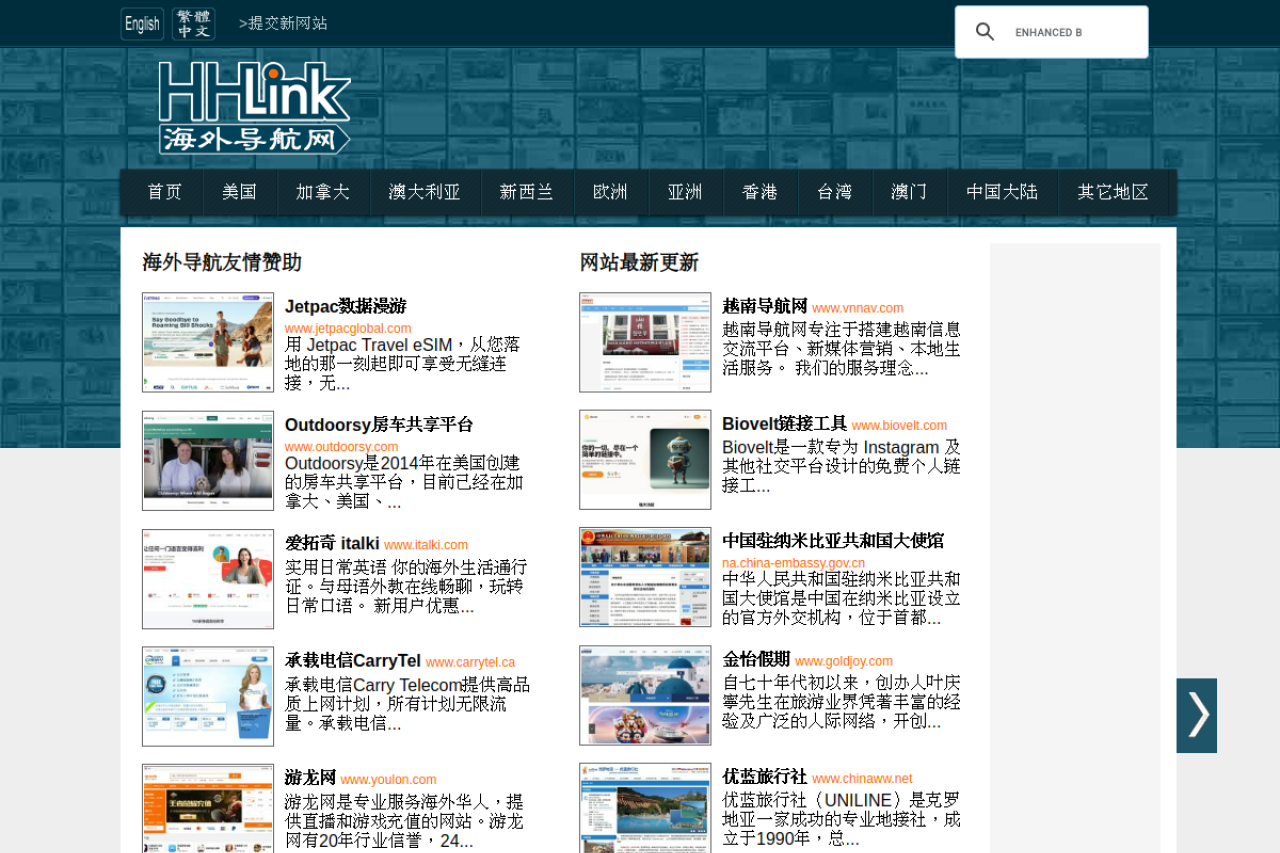The width and height of the screenshot is (1280, 853).
Task: Go to next slide with right arrow
Action: [x=1197, y=715]
